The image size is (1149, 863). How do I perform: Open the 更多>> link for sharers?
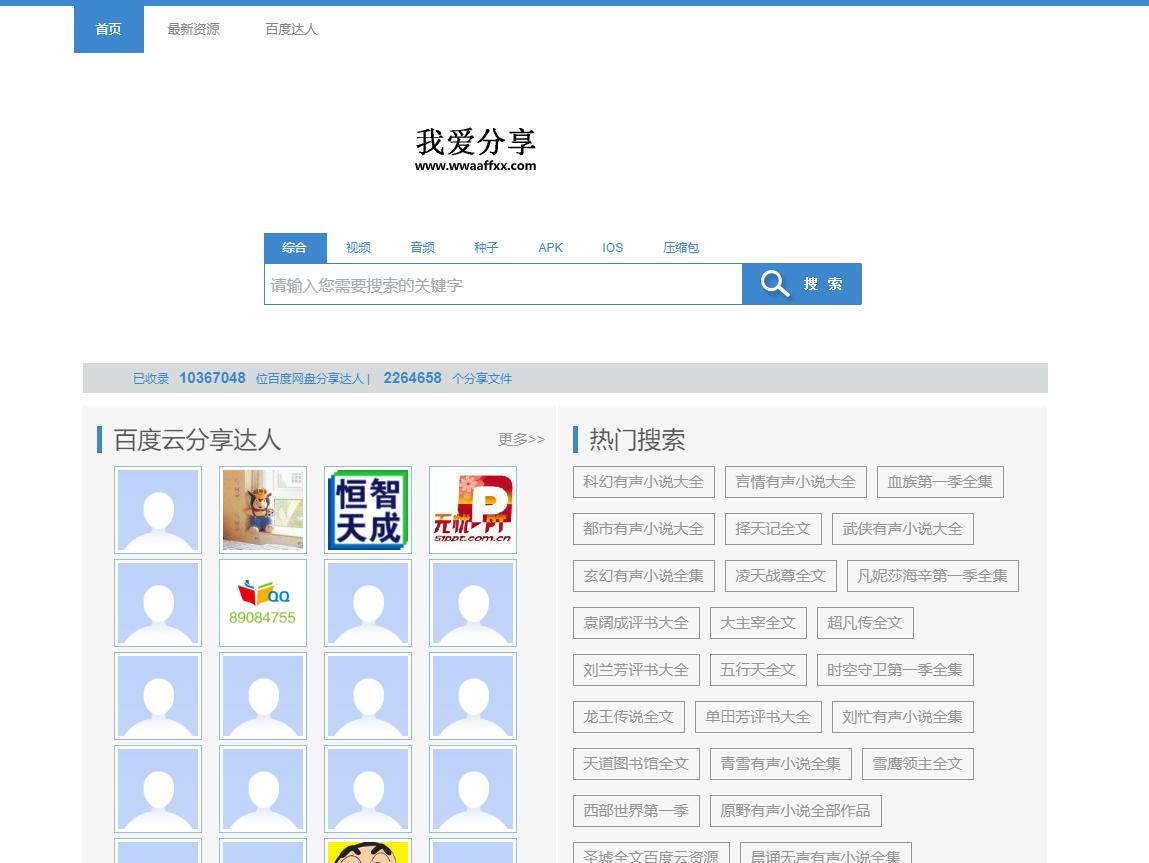tap(521, 439)
